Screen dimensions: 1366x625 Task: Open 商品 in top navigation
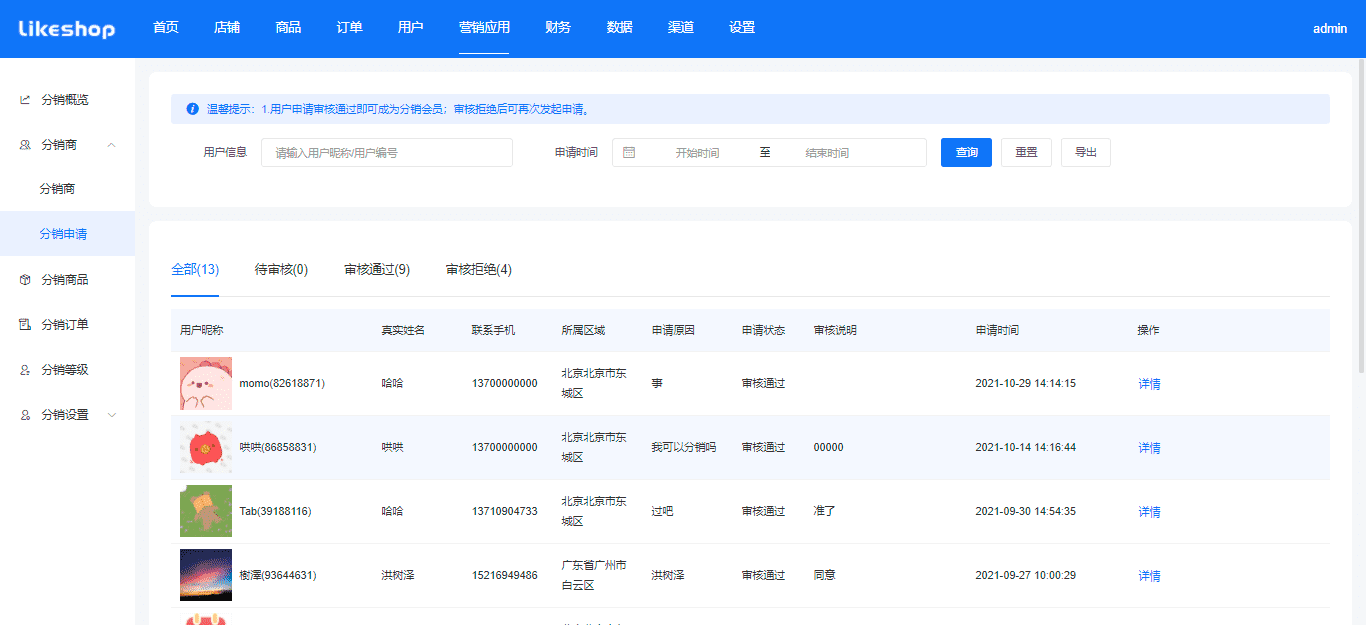click(288, 28)
